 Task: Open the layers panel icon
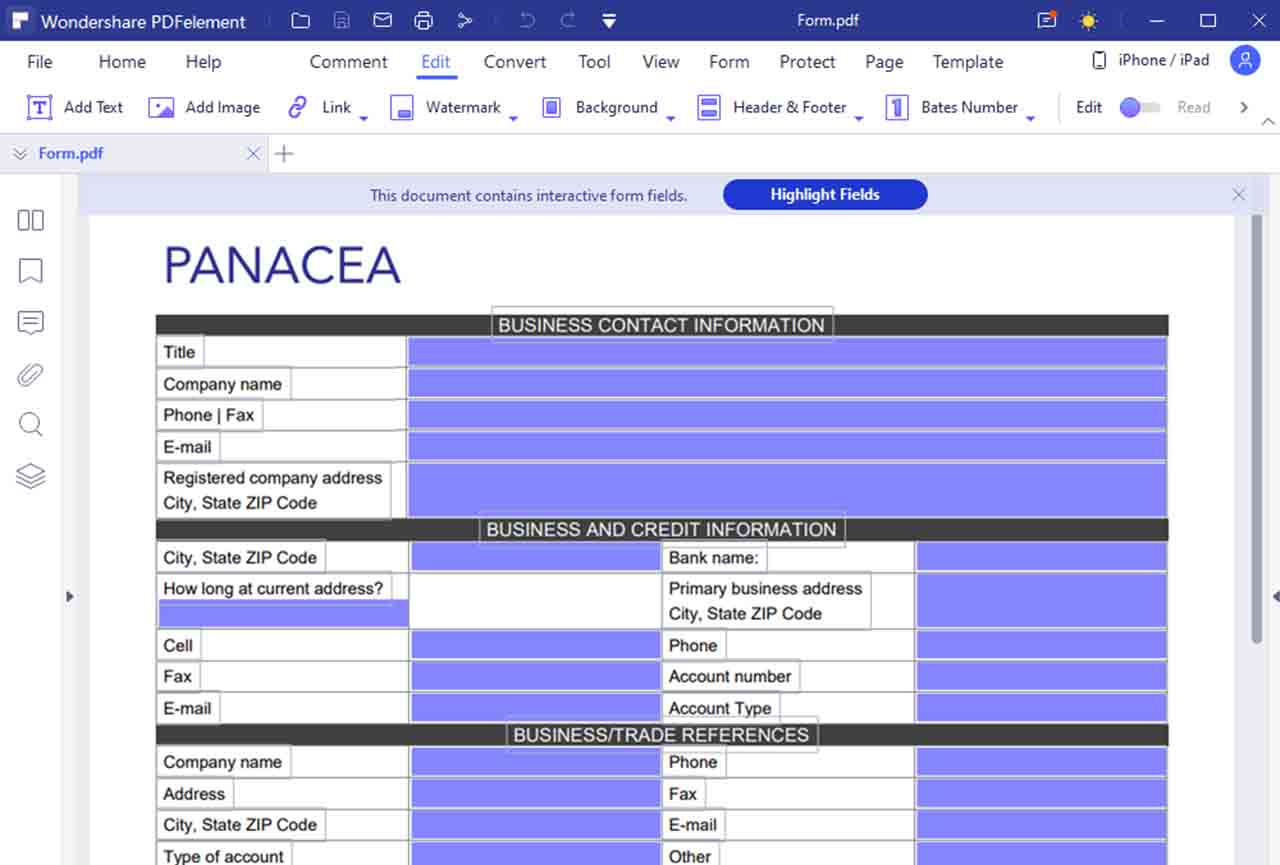[x=31, y=476]
